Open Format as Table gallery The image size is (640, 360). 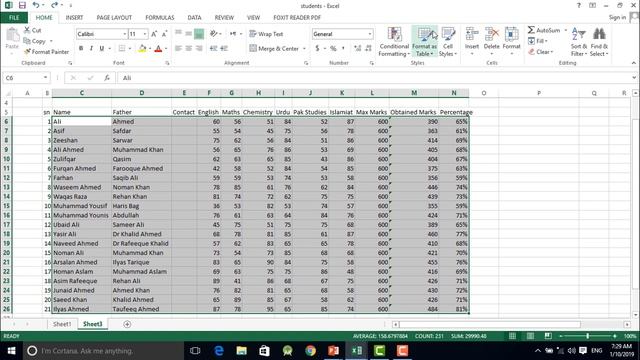point(424,42)
